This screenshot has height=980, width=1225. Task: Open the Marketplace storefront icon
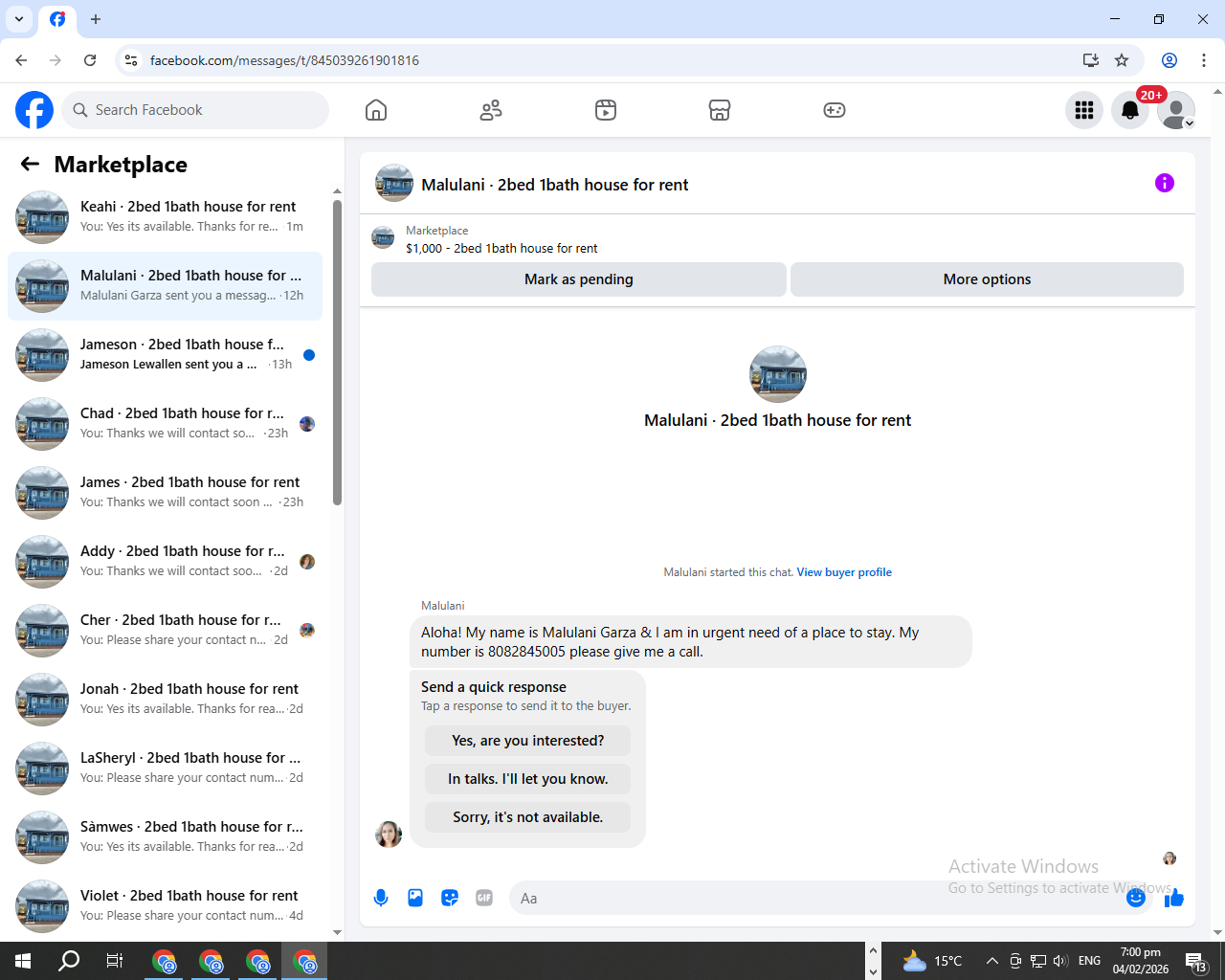720,110
